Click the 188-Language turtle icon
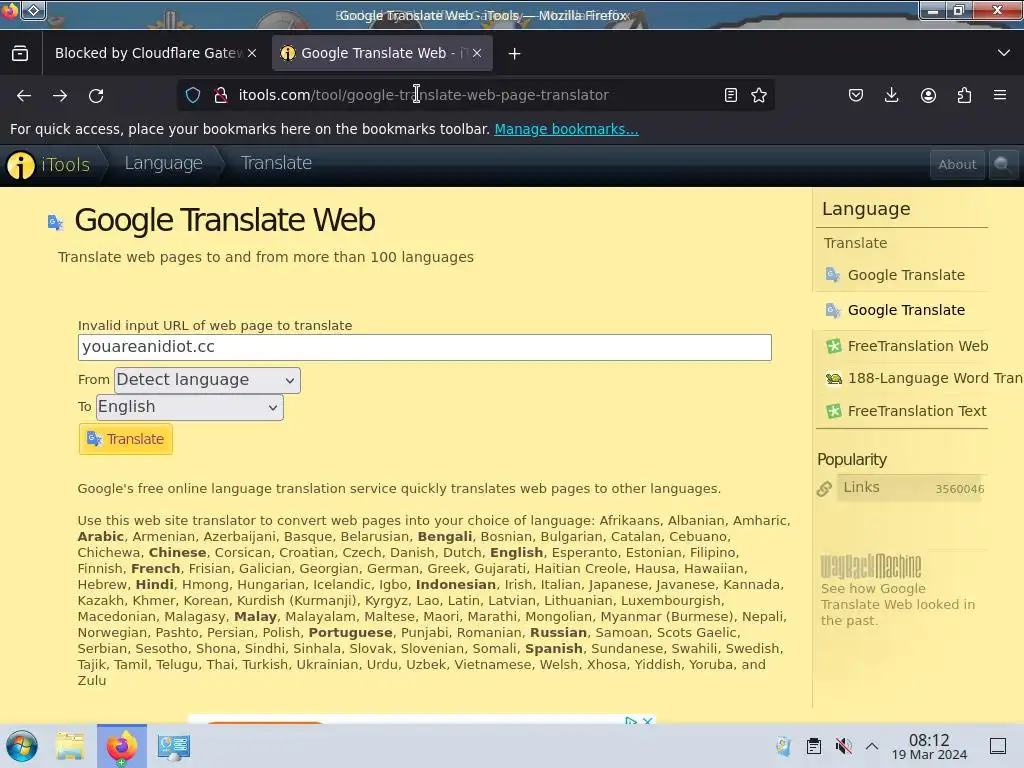The width and height of the screenshot is (1024, 768). tap(833, 379)
